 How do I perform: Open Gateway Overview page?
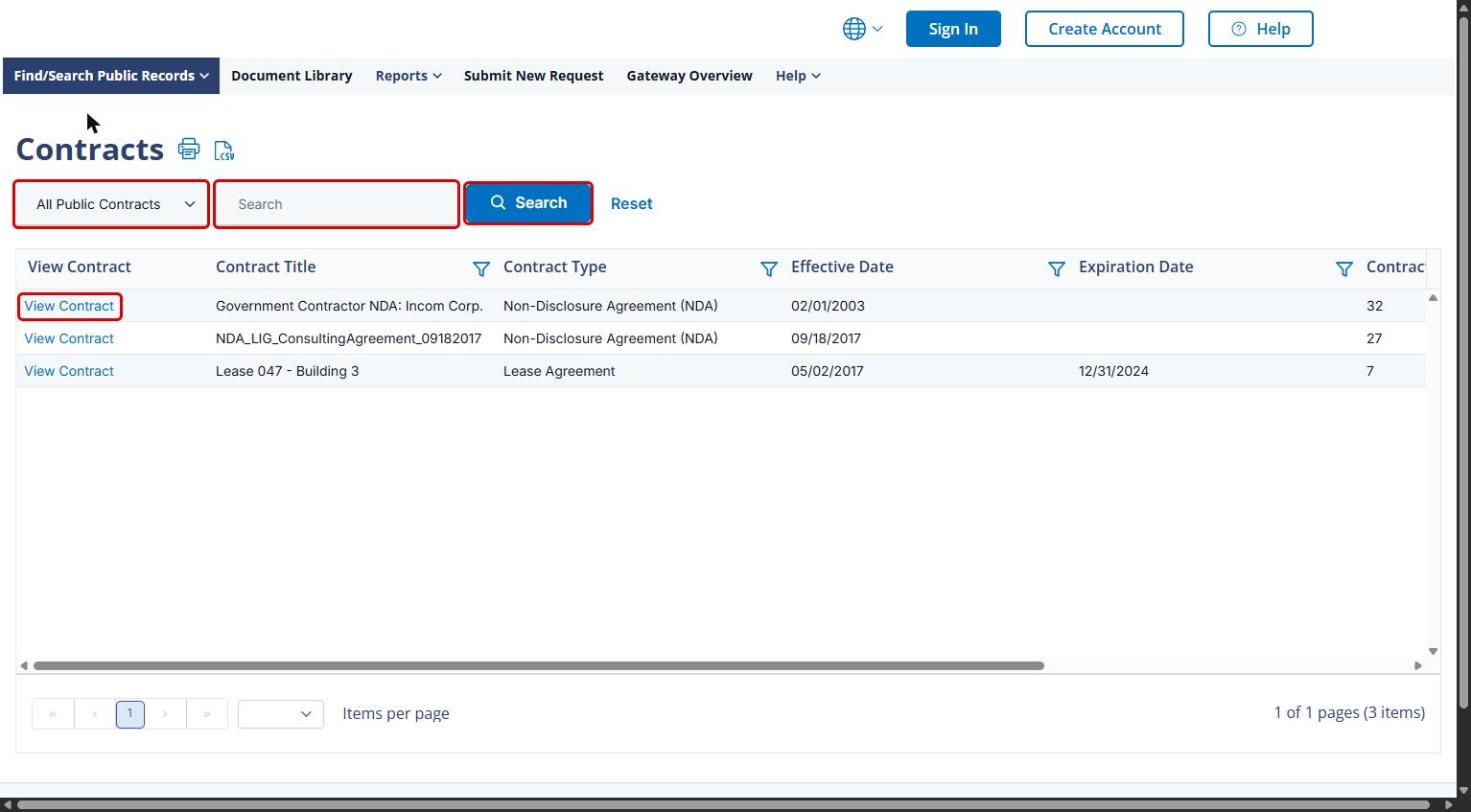(x=690, y=76)
